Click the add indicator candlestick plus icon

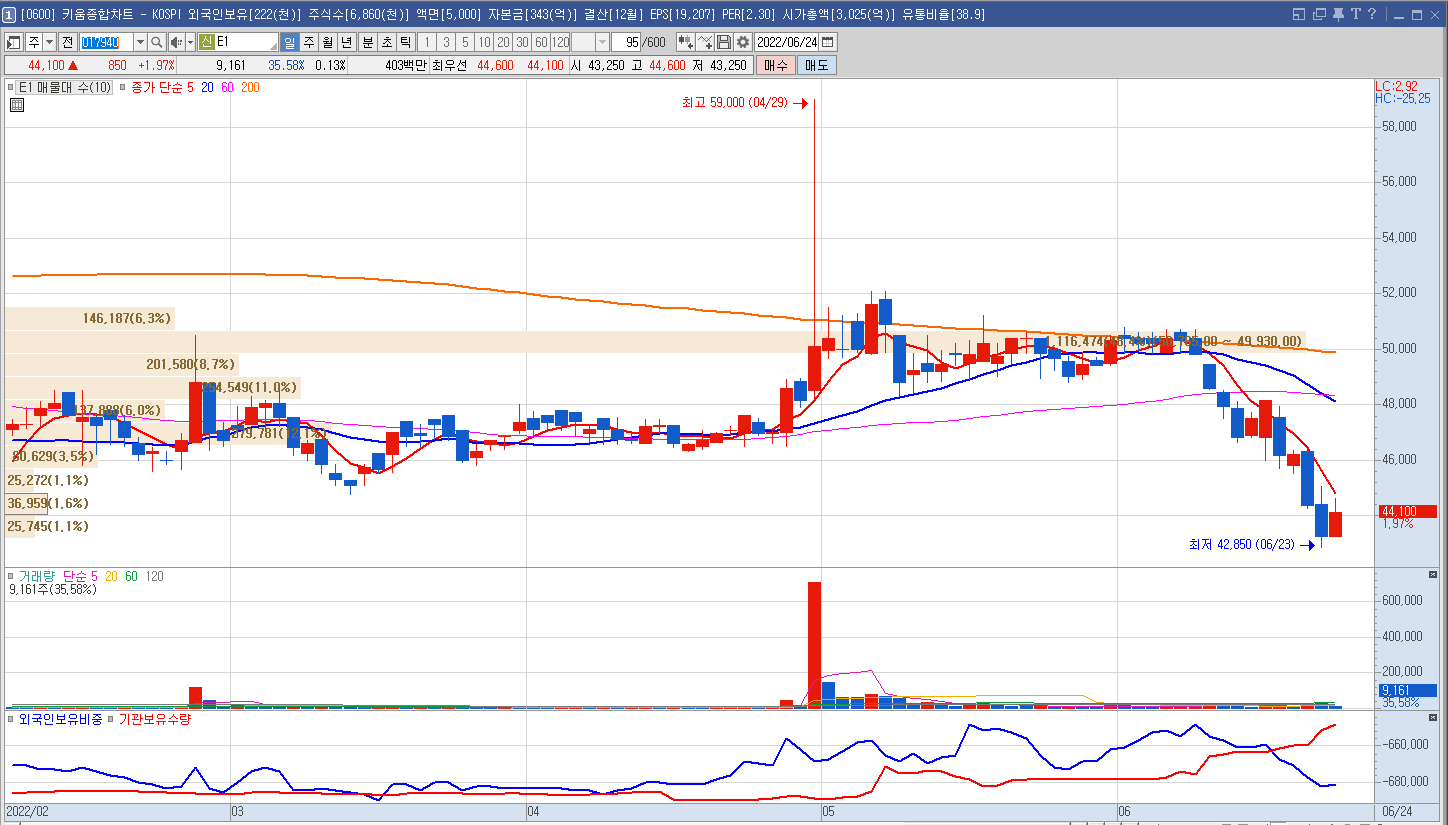tap(686, 42)
